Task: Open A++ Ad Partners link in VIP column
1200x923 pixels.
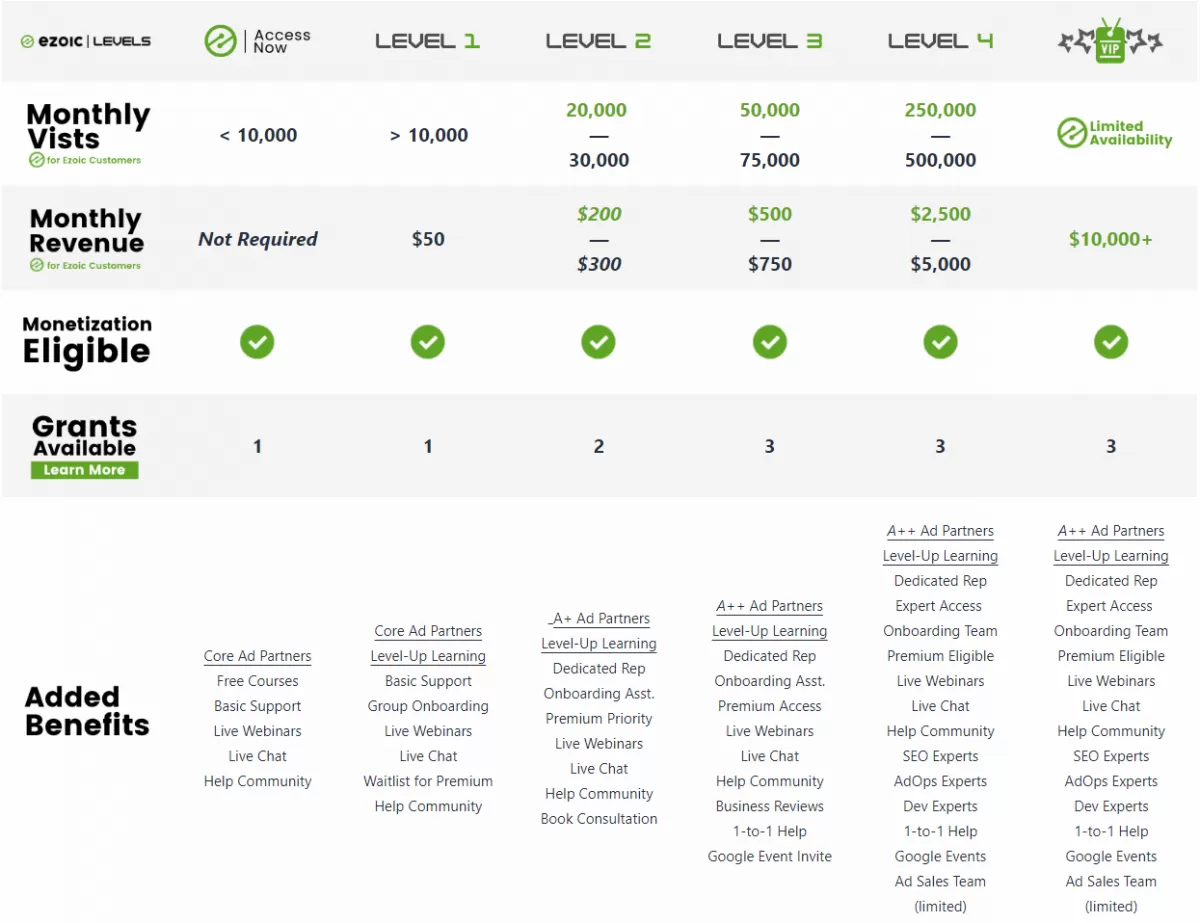Action: [1111, 532]
